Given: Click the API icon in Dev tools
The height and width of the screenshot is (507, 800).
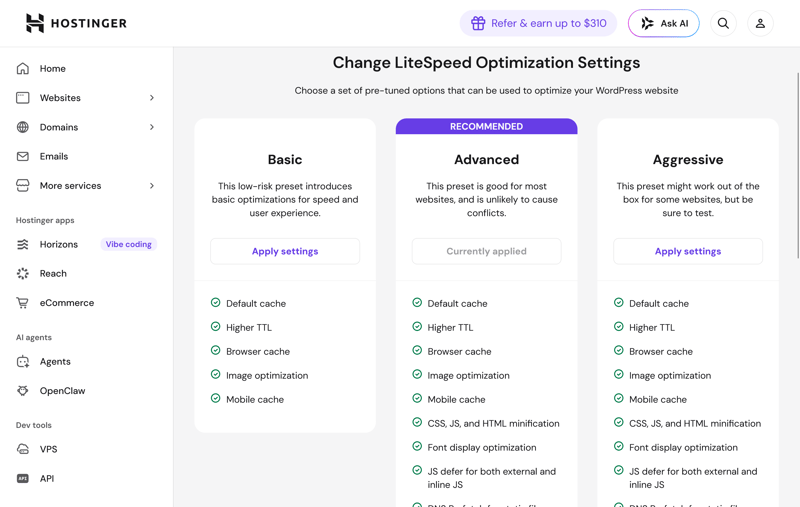Looking at the screenshot, I should pyautogui.click(x=22, y=478).
